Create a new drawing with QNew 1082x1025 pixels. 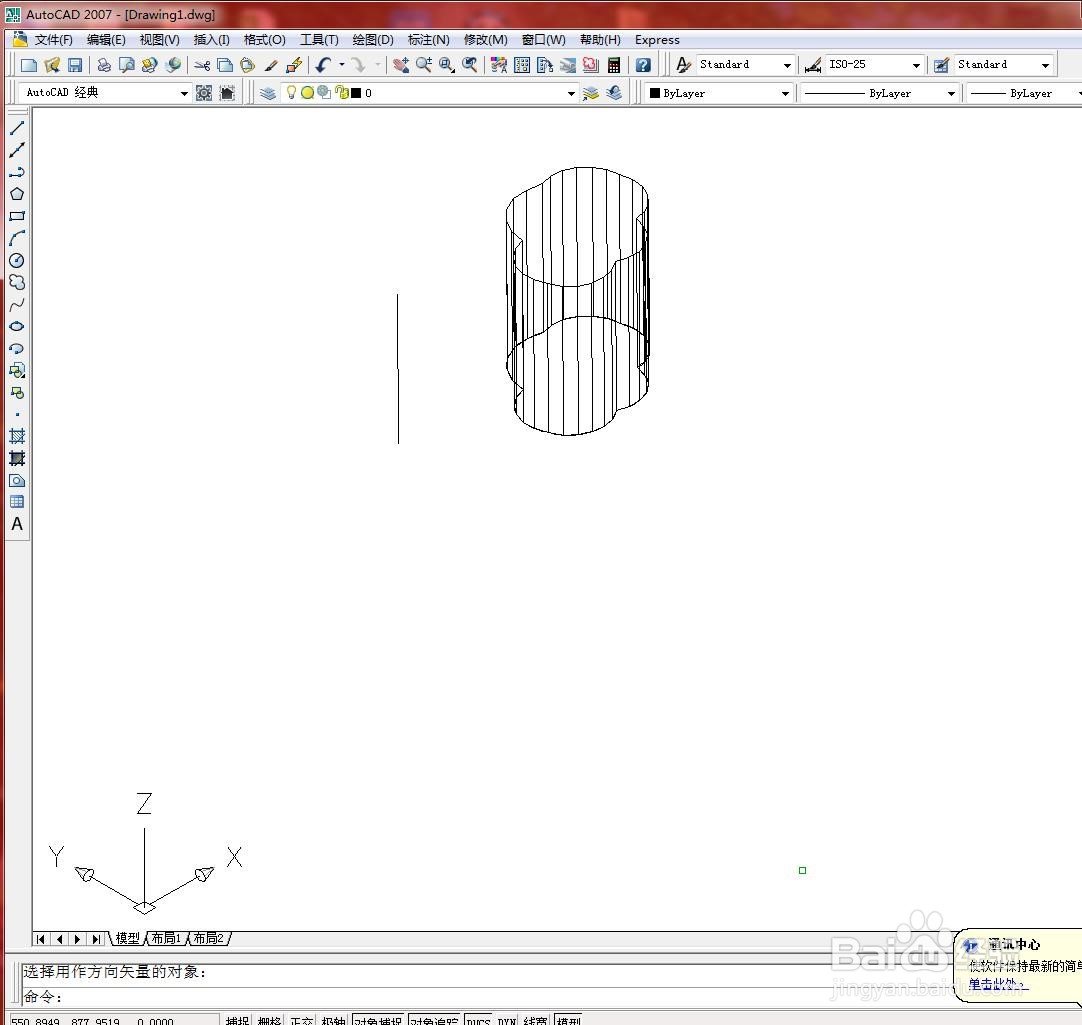click(29, 66)
